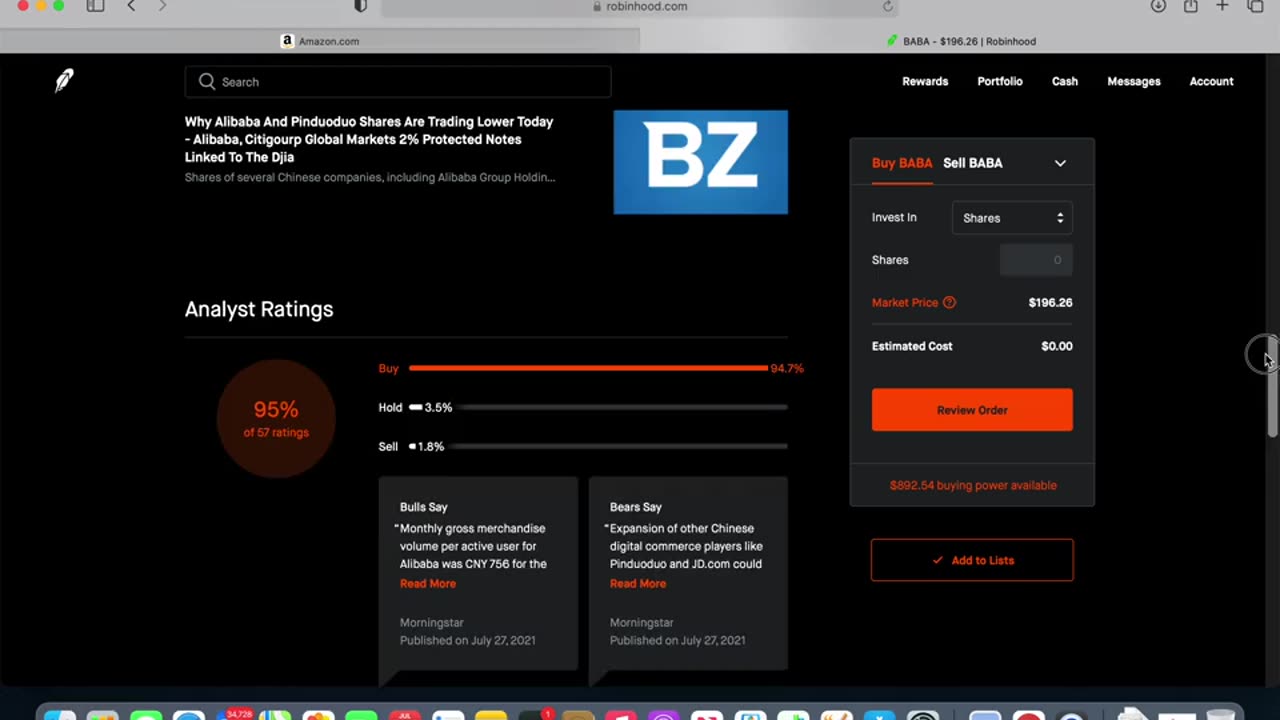Click the Estimated Cost $0.00 value
This screenshot has height=720, width=1280.
[1057, 346]
